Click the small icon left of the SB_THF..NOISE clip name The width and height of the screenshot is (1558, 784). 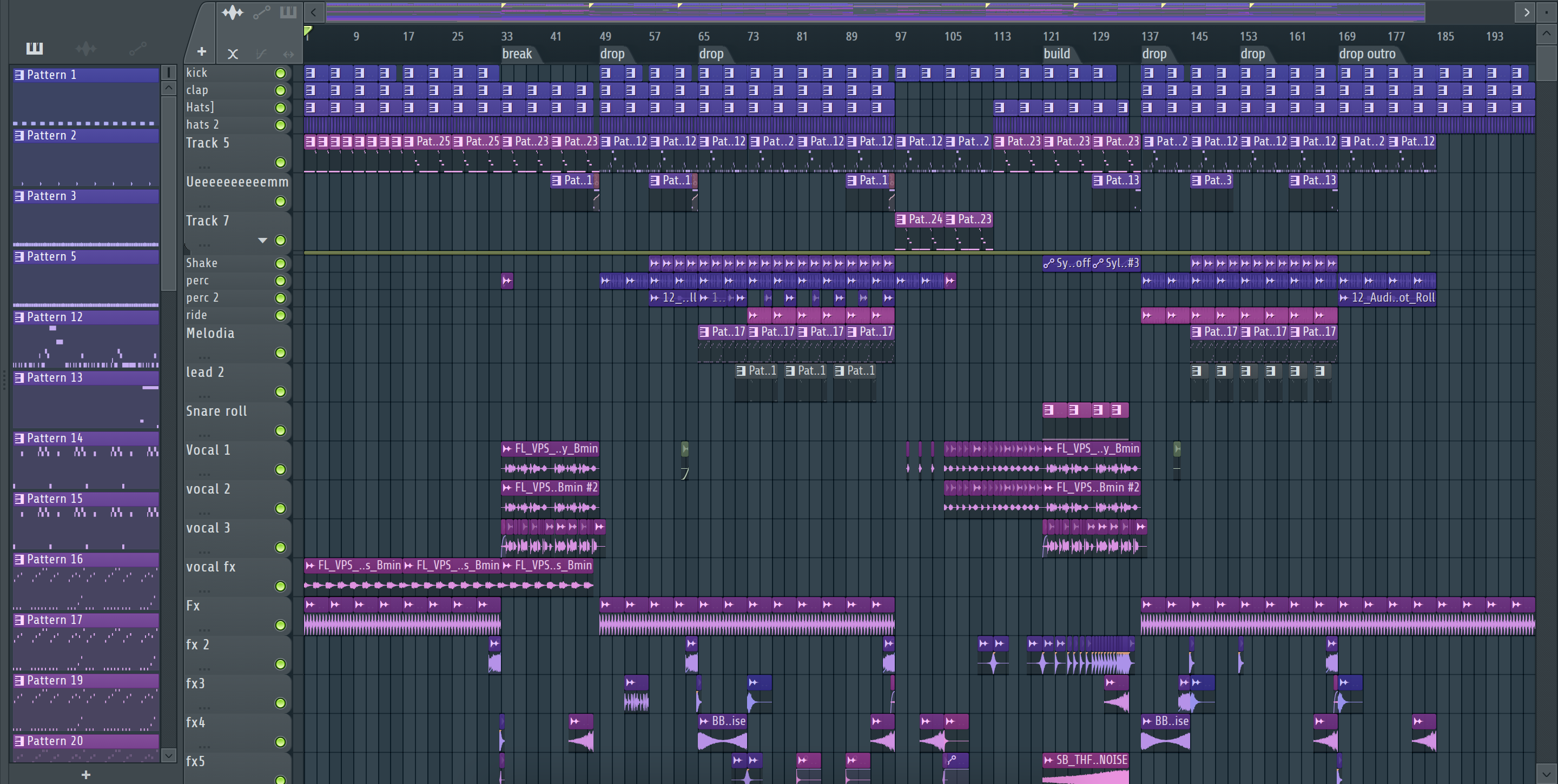1049,760
